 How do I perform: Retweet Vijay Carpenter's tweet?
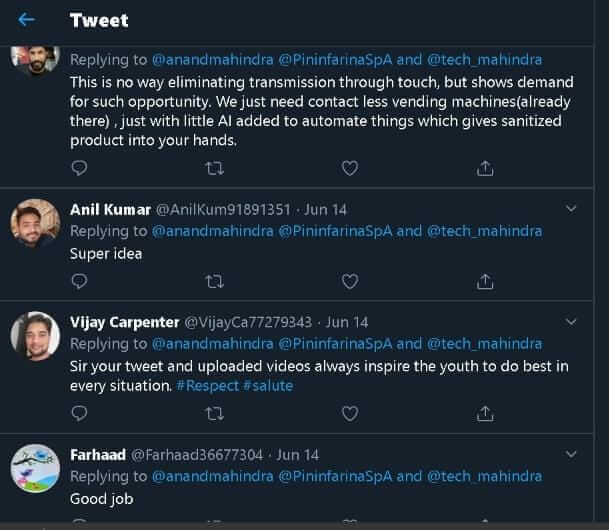214,413
